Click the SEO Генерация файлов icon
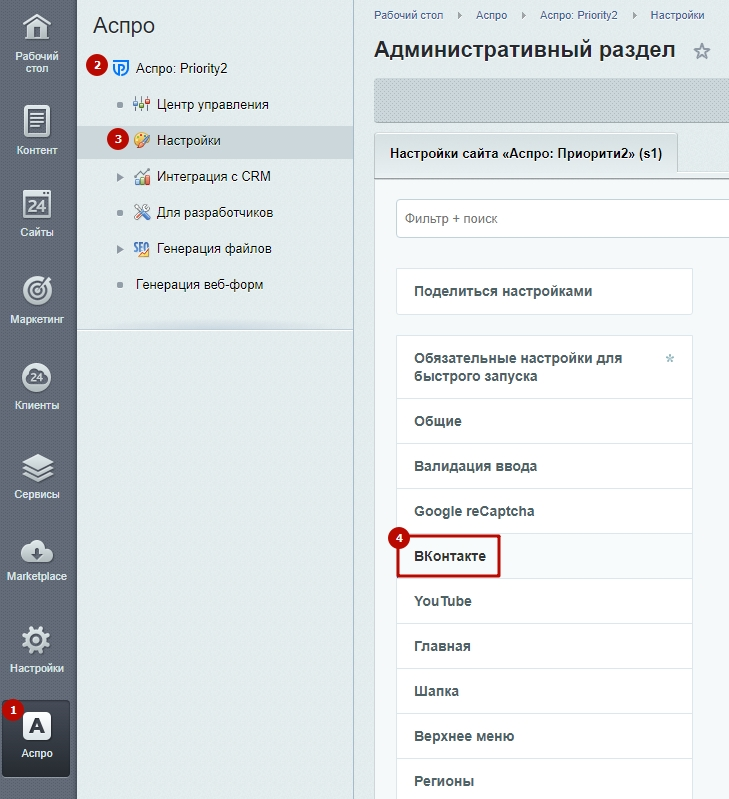The width and height of the screenshot is (729, 799). (141, 249)
